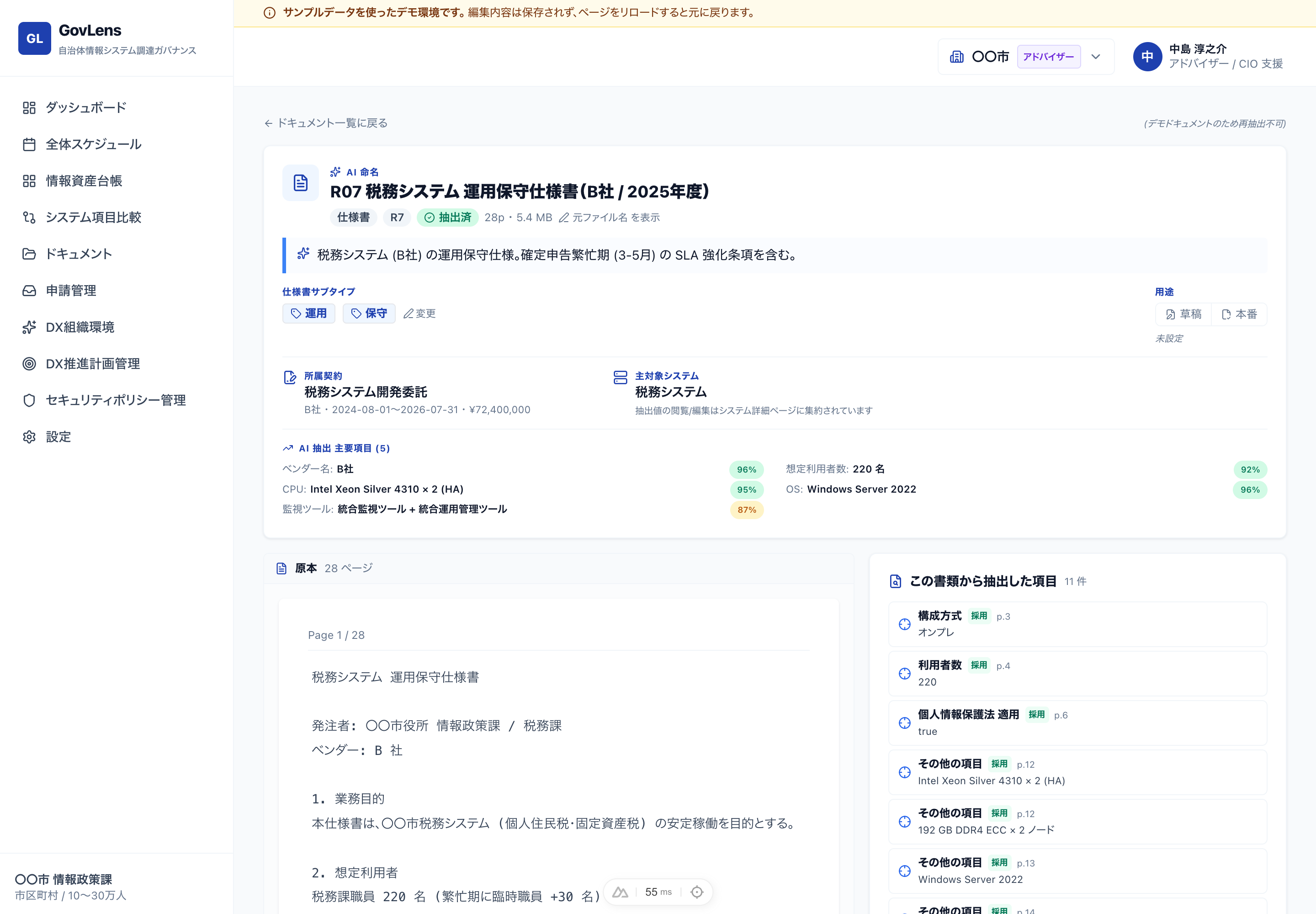Show the original file name via 元ファイル名 を表示
This screenshot has height=914, width=1316.
(609, 218)
